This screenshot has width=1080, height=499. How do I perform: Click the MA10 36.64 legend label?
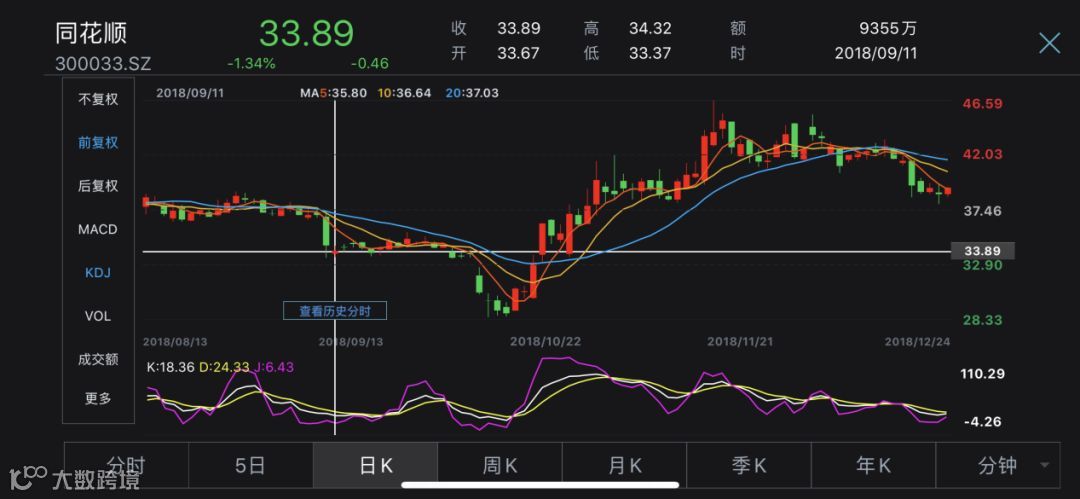click(404, 92)
